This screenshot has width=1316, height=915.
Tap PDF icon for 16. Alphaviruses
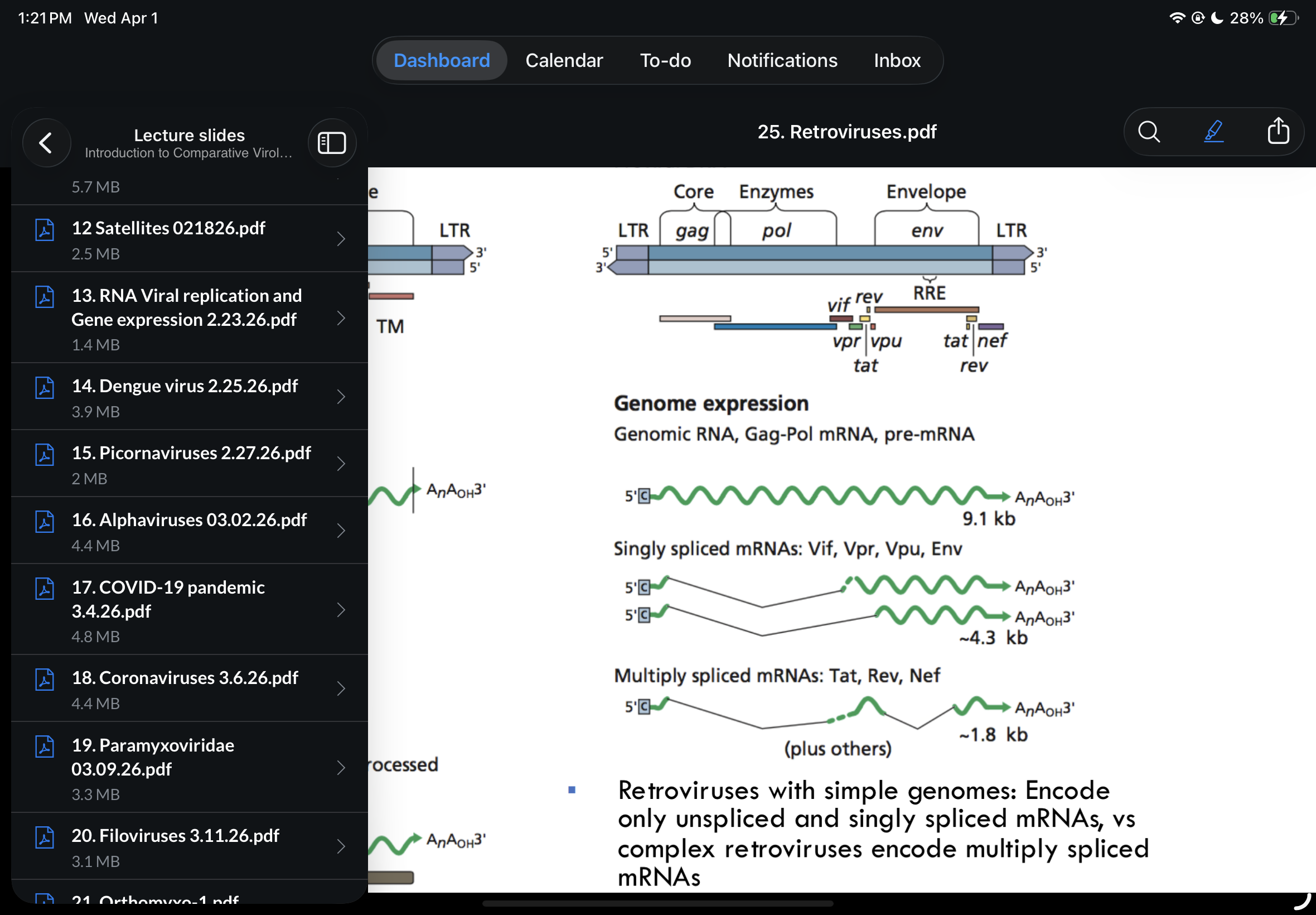pos(45,522)
